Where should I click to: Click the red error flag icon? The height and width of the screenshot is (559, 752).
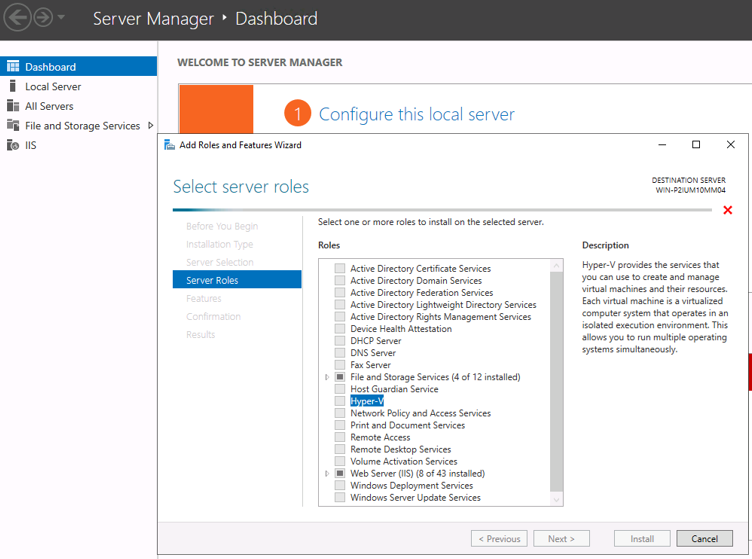(727, 210)
